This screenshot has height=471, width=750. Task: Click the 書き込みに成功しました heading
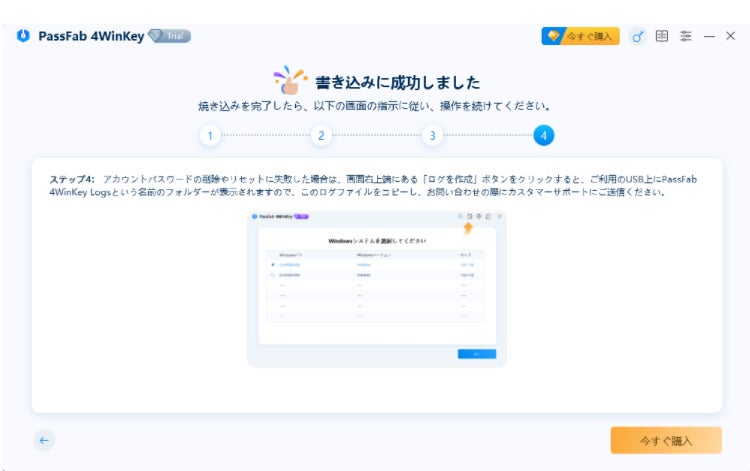point(397,82)
